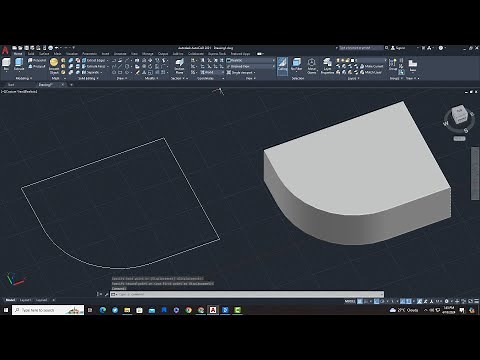This screenshot has height=360, width=480.
Task: Toggle the grid display in status bar
Action: (360, 301)
